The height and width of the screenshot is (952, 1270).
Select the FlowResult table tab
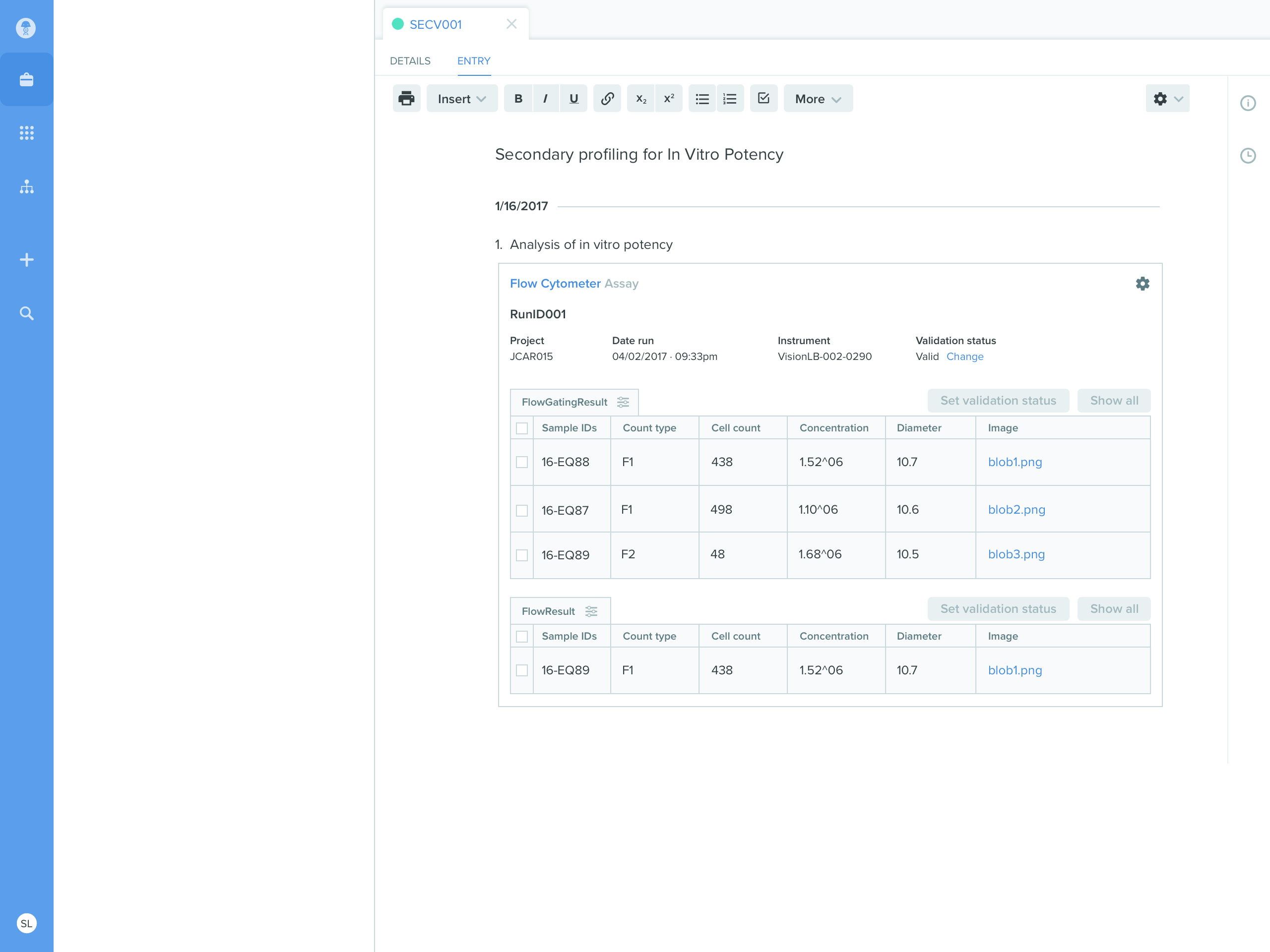560,611
